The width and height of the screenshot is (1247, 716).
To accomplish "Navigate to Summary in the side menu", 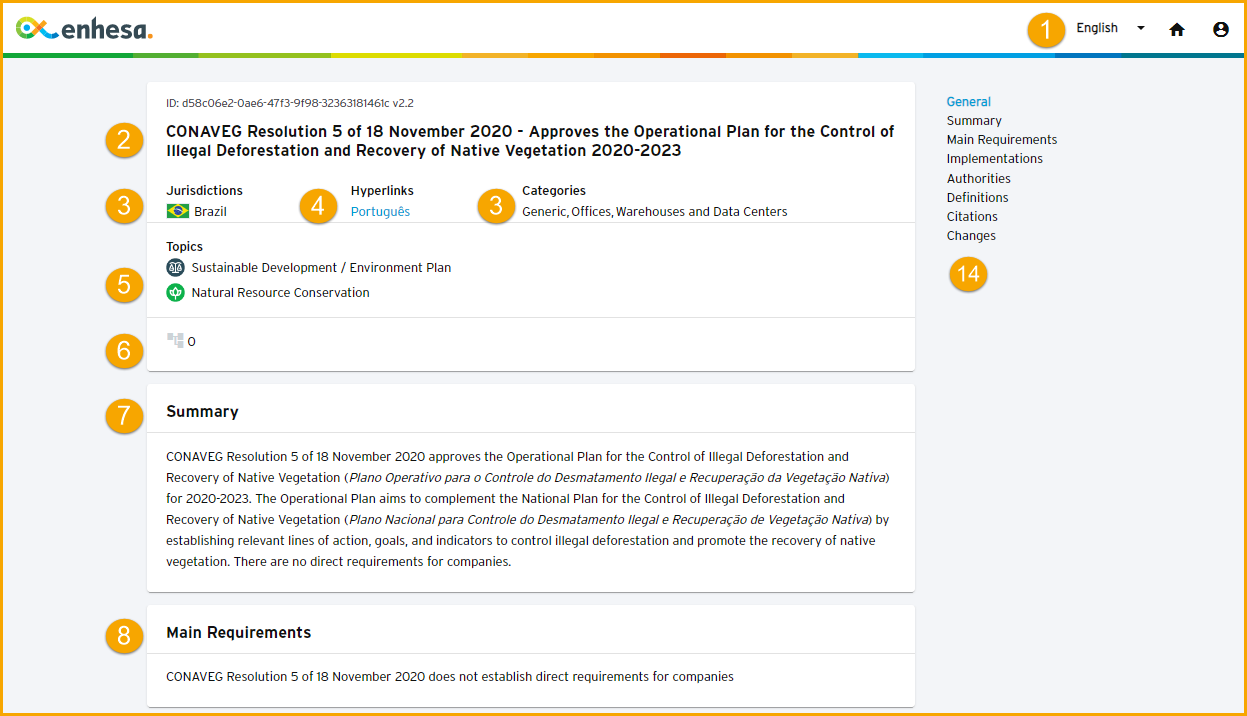I will (x=974, y=121).
